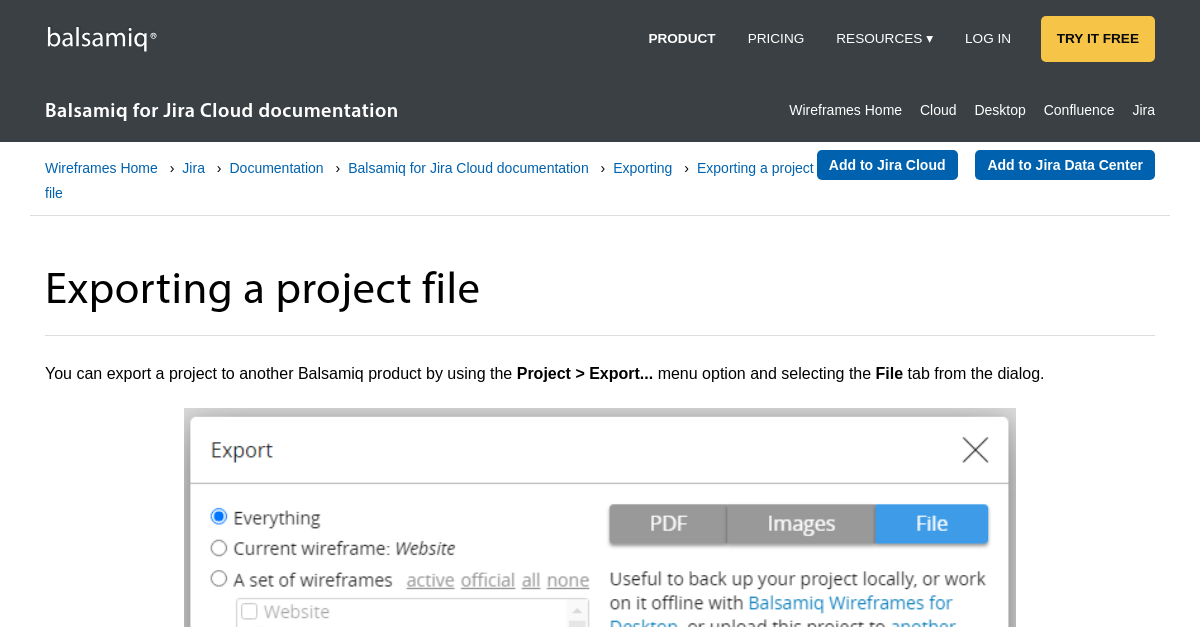The height and width of the screenshot is (627, 1200).
Task: Click the TRY IT FREE button
Action: point(1097,38)
